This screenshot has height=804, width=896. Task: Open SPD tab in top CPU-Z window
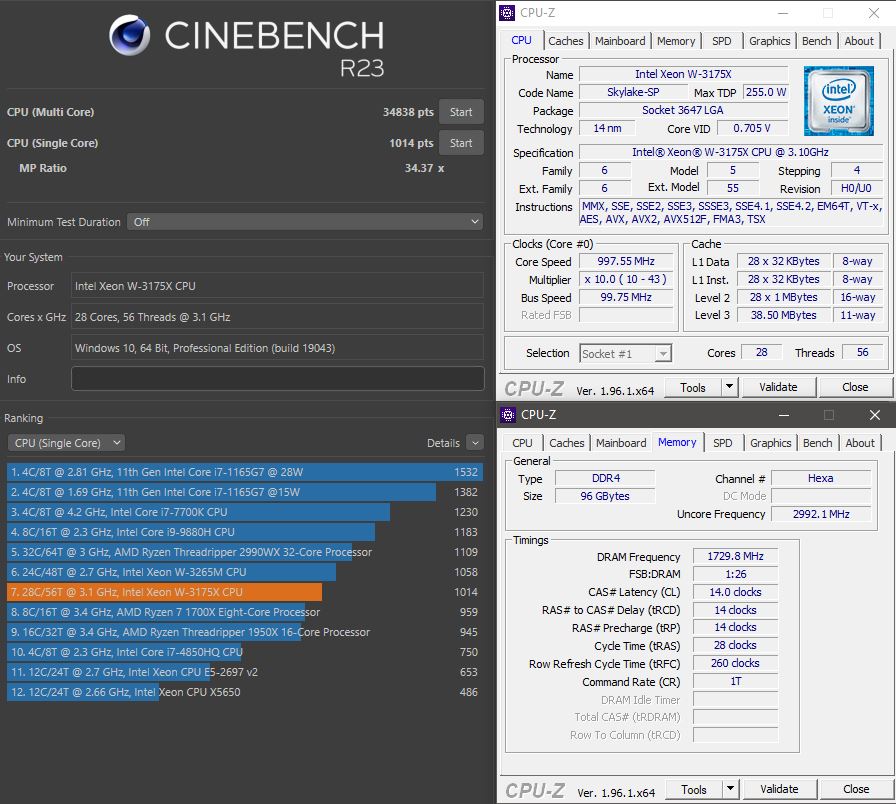(x=722, y=41)
